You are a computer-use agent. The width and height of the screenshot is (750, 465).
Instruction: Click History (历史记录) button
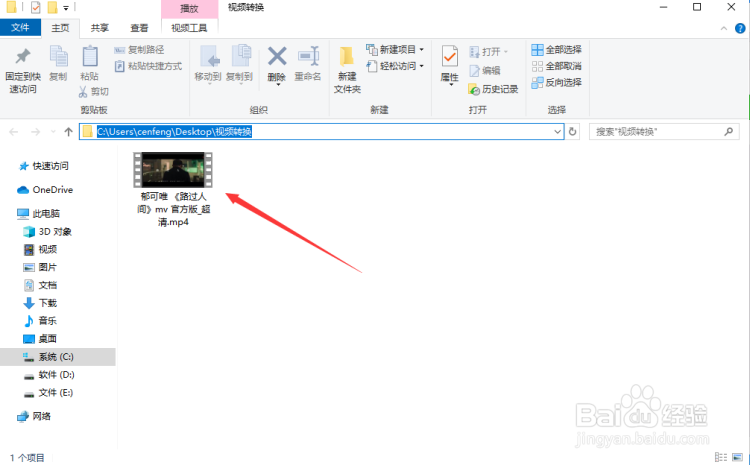point(493,89)
